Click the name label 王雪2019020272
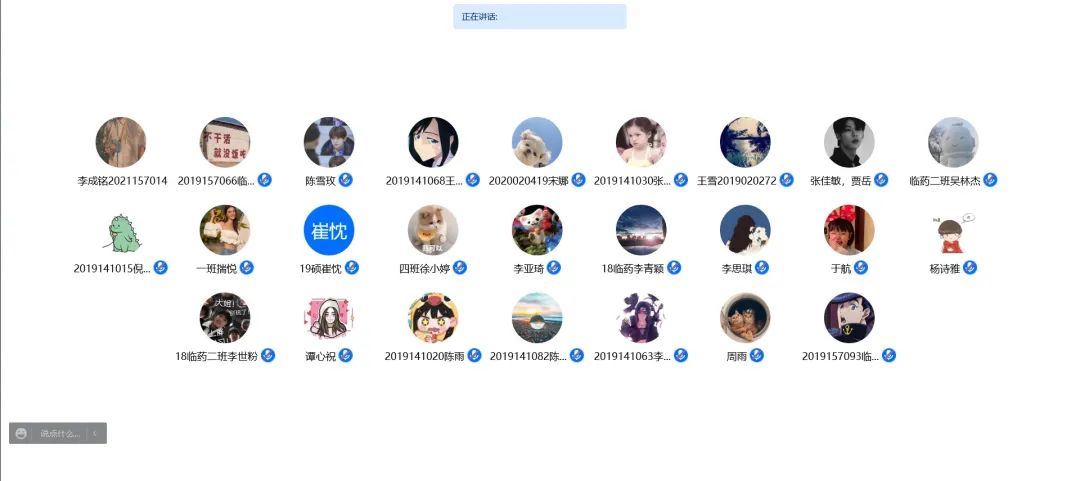 736,181
